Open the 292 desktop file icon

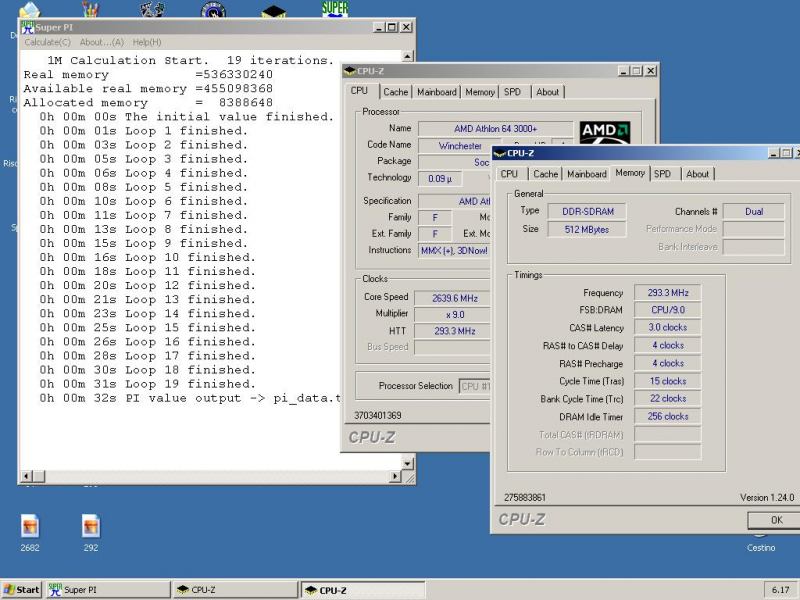click(x=91, y=526)
